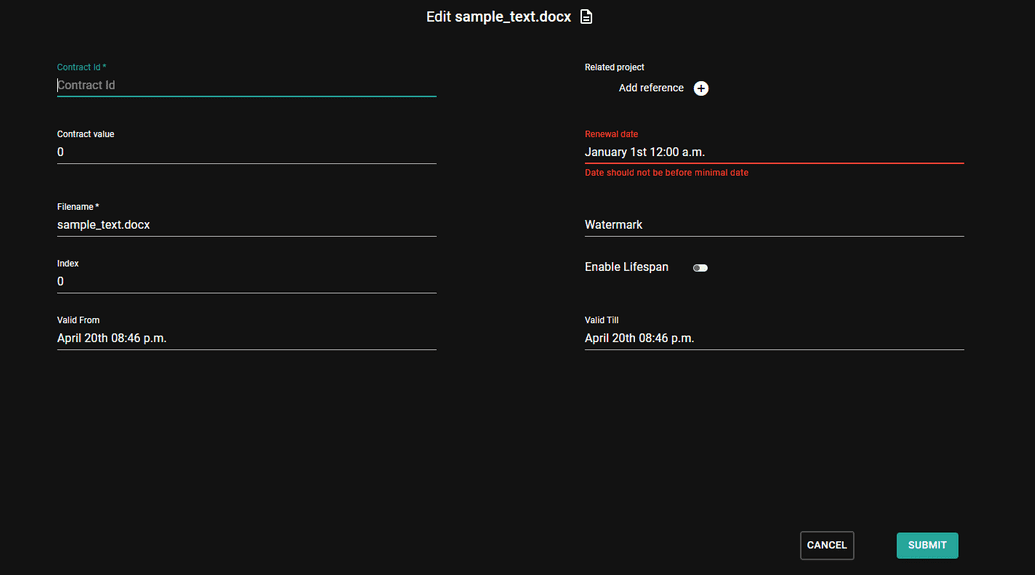Edit the Contract value field
The image size is (1035, 575).
(246, 152)
